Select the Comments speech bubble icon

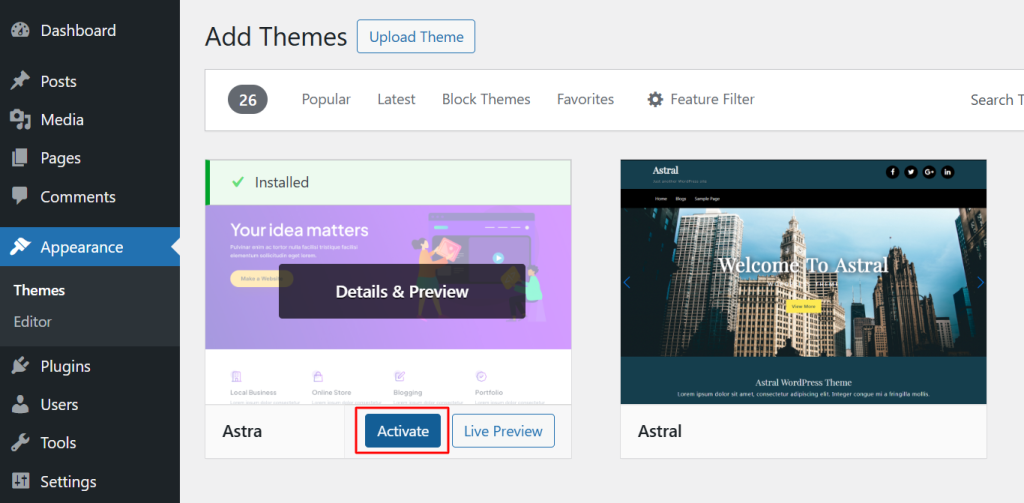coord(20,197)
